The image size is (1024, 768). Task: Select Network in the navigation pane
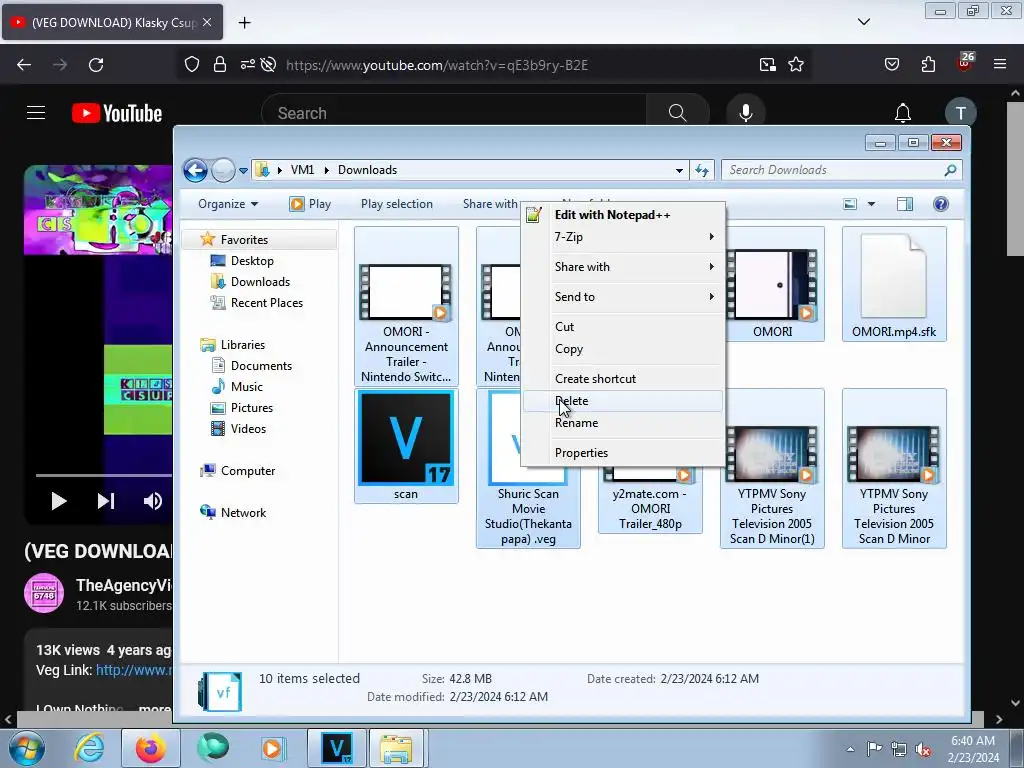coord(243,513)
